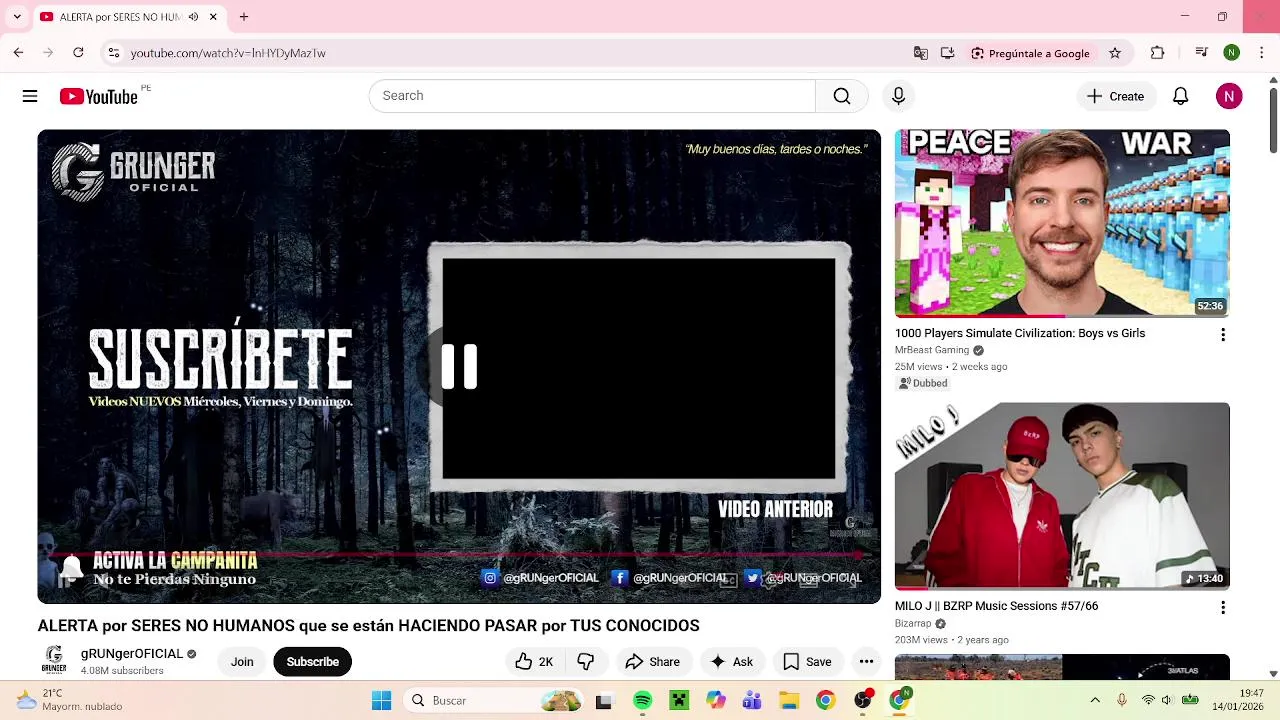
Task: Click the browser address bar URL
Action: point(228,53)
